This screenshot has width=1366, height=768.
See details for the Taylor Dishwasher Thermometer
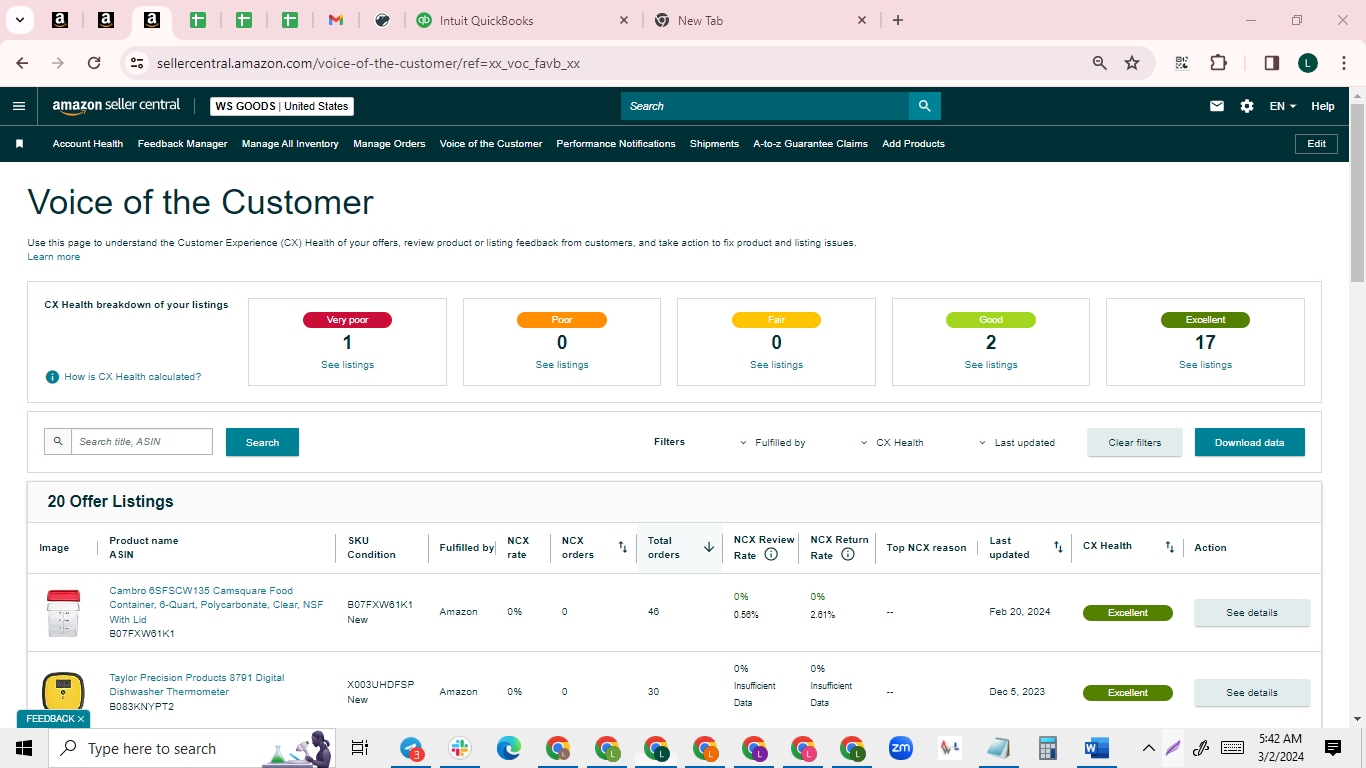[1252, 692]
